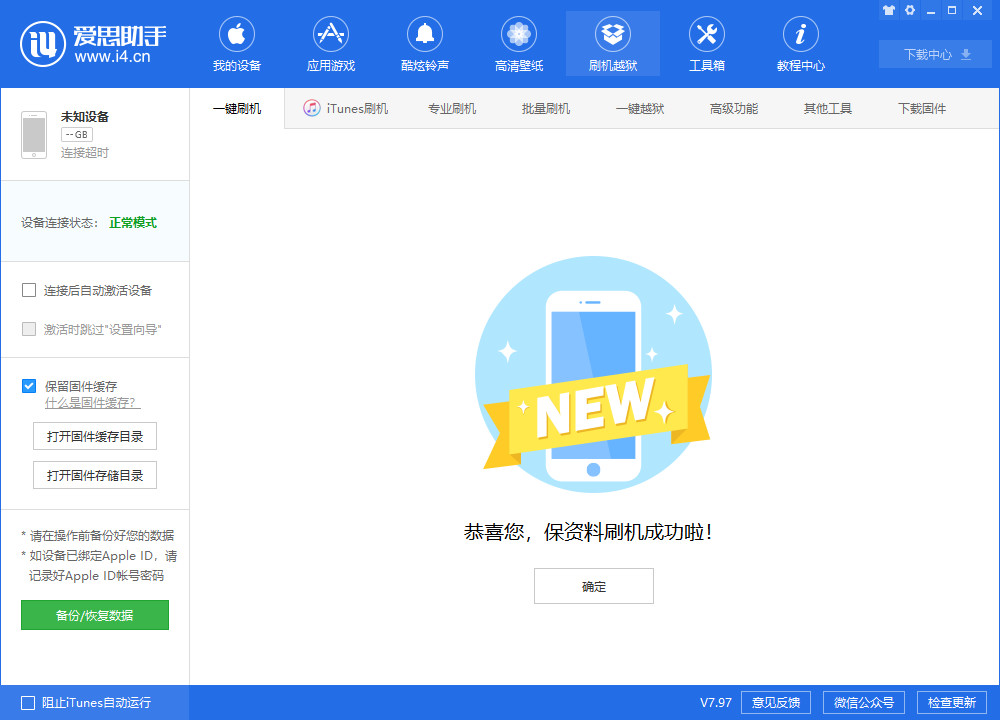Open the 打开固件缓存目录 folder
1000x720 pixels.
[94, 436]
